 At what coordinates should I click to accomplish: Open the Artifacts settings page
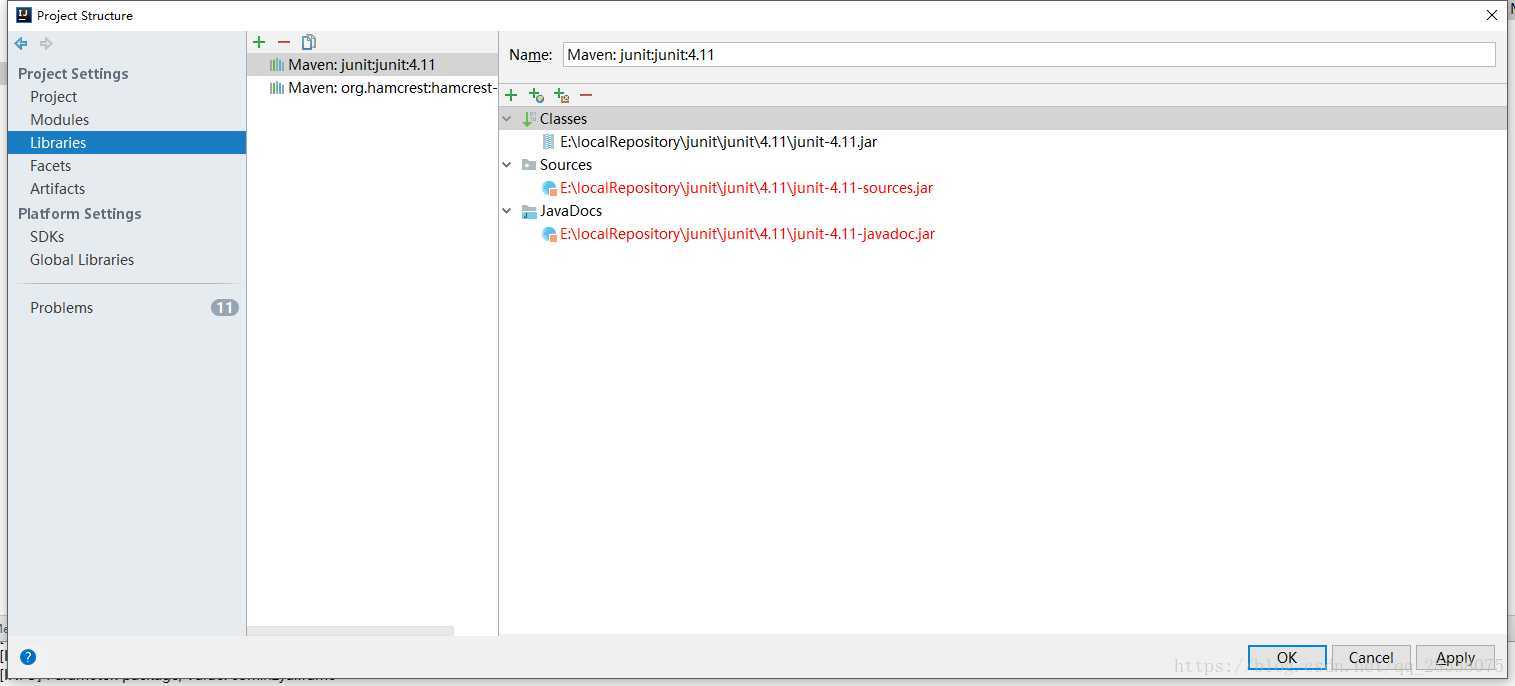[57, 189]
